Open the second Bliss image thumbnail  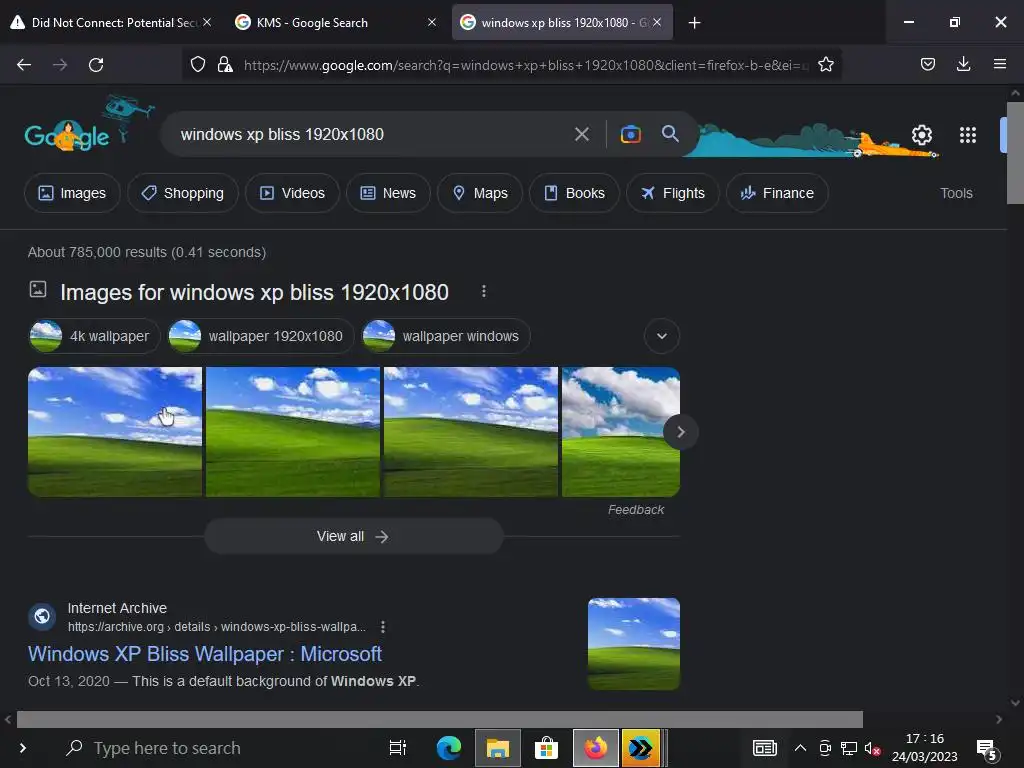pos(293,432)
